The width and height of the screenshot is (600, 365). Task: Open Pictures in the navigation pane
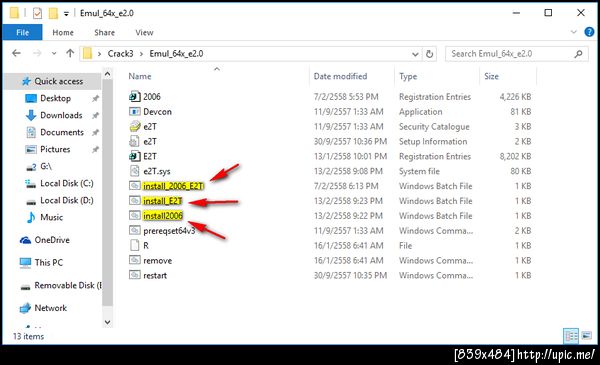(x=55, y=149)
